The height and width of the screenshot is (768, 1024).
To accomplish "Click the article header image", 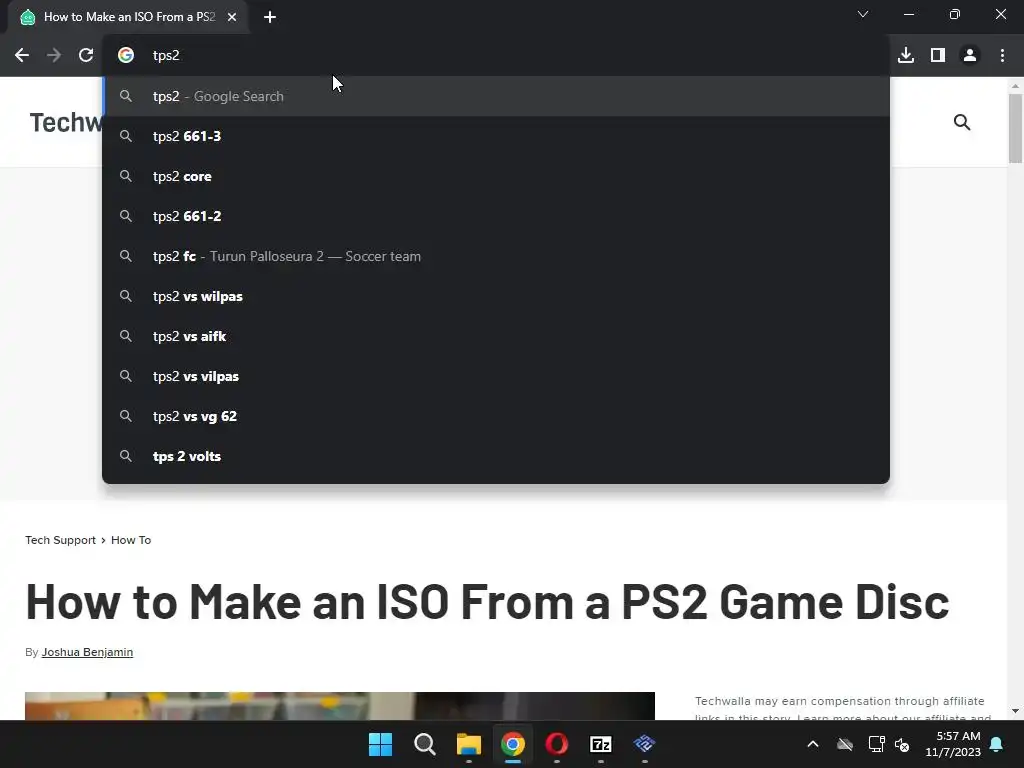I will (x=340, y=706).
